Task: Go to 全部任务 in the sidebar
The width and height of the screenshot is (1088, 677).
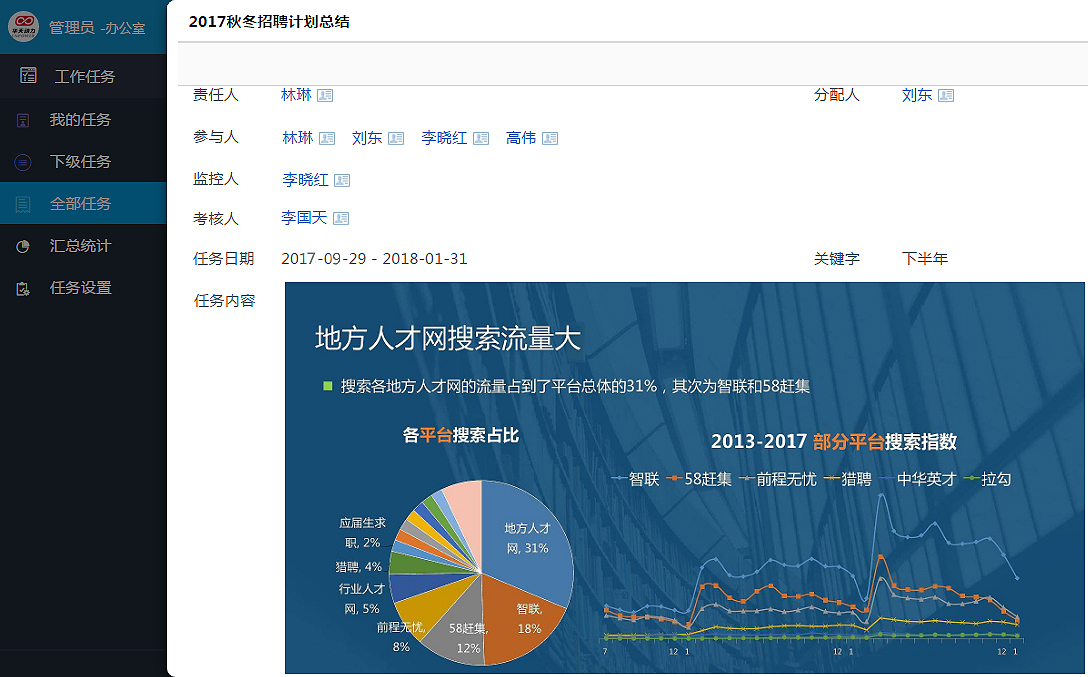Action: pos(80,204)
